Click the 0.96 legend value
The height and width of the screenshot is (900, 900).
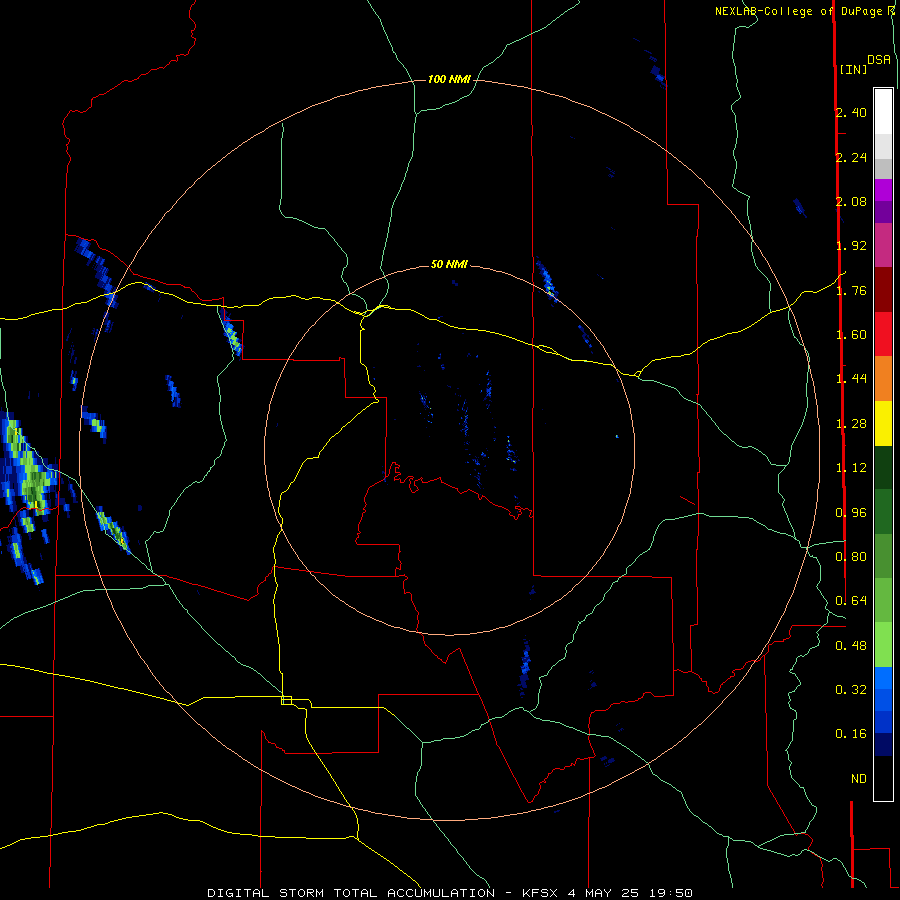[851, 513]
